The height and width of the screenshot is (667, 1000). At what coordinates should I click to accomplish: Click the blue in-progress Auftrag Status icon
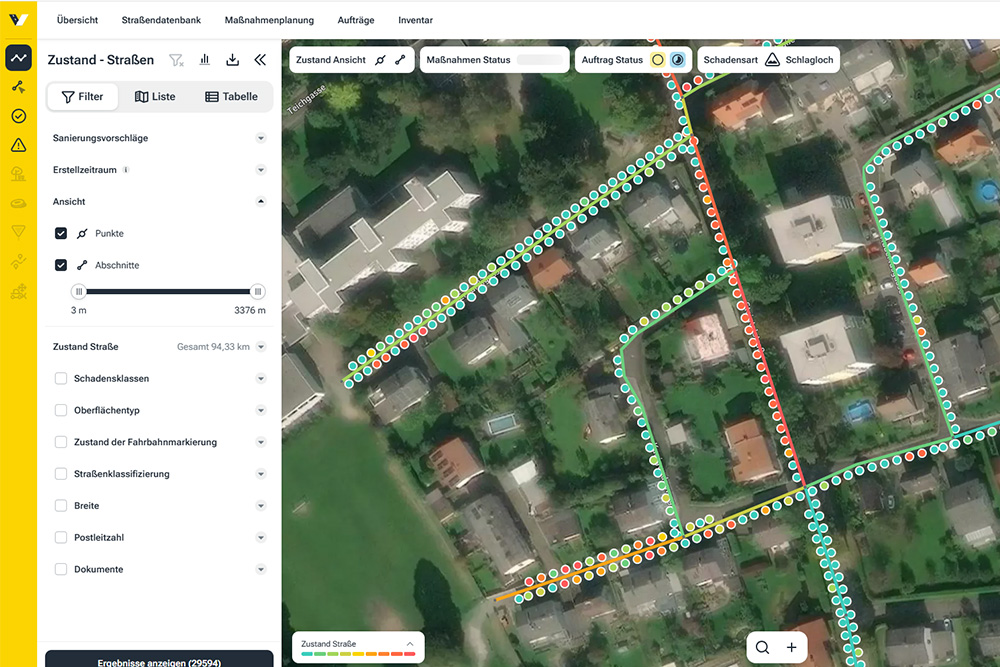coord(677,60)
